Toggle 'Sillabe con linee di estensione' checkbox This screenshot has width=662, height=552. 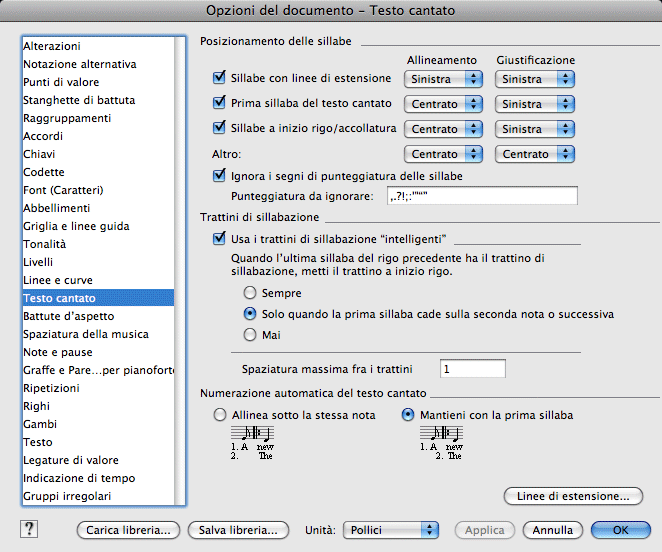pyautogui.click(x=221, y=78)
